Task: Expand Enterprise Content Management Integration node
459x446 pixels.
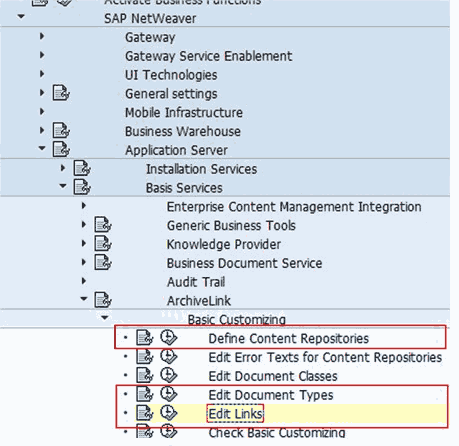Action: (x=84, y=205)
